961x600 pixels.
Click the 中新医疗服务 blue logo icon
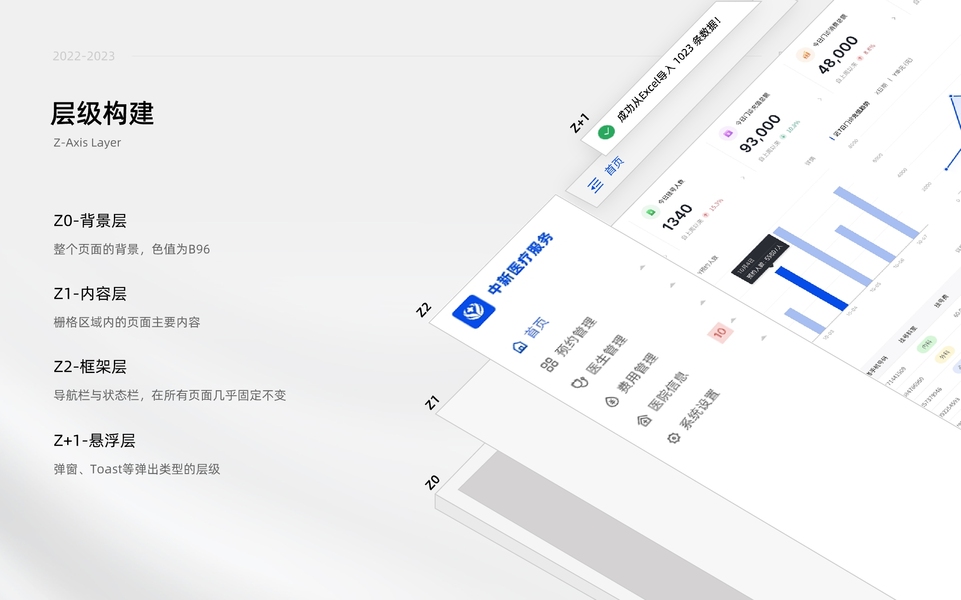point(474,311)
